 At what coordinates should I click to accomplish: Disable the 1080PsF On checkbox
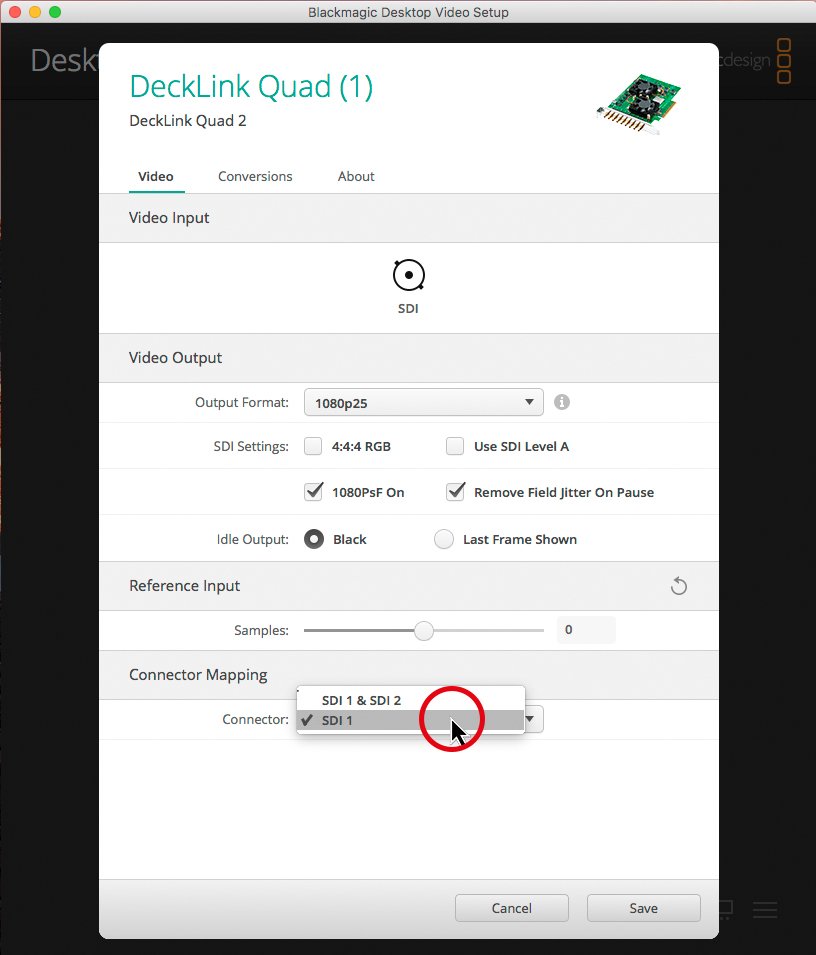coord(314,492)
